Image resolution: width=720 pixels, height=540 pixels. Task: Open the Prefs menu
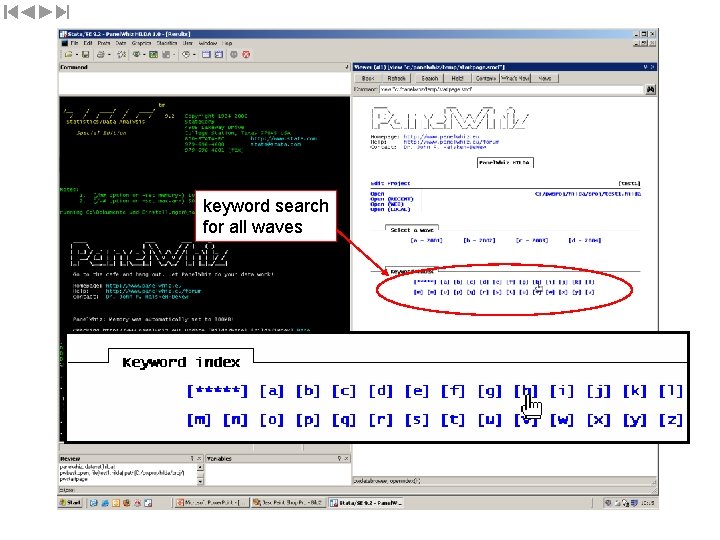pyautogui.click(x=104, y=43)
